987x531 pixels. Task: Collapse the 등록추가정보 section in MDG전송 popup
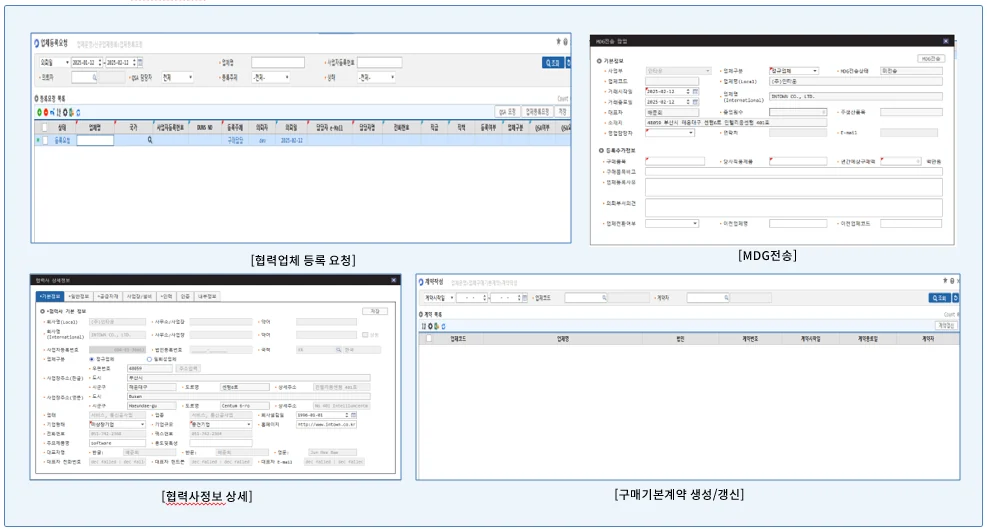pos(601,150)
